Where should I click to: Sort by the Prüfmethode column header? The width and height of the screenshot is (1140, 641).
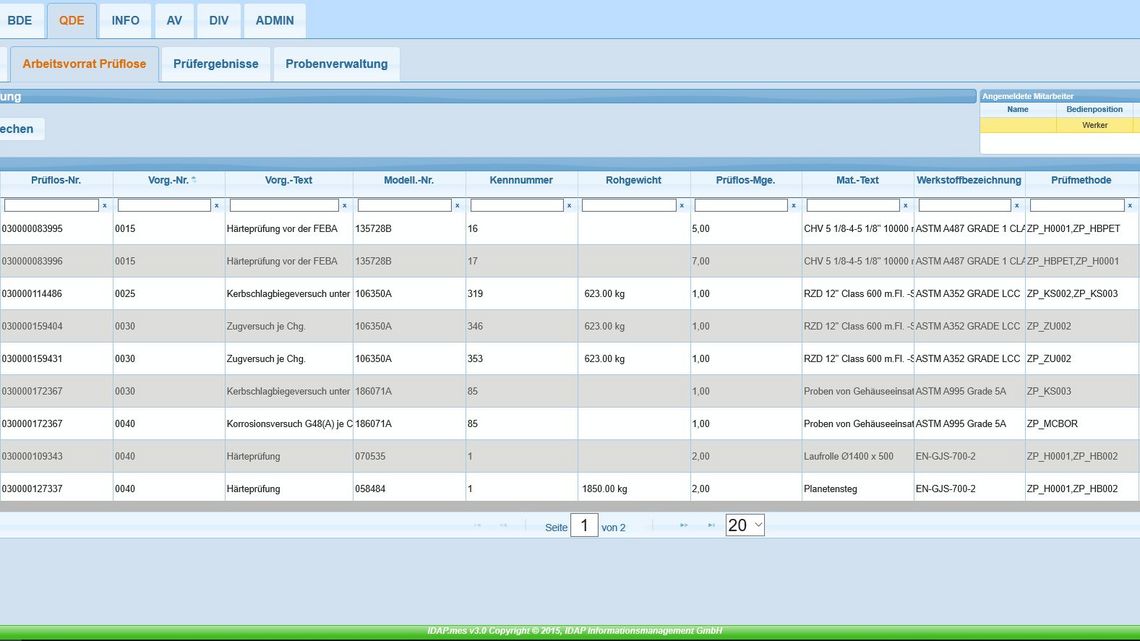click(x=1081, y=180)
